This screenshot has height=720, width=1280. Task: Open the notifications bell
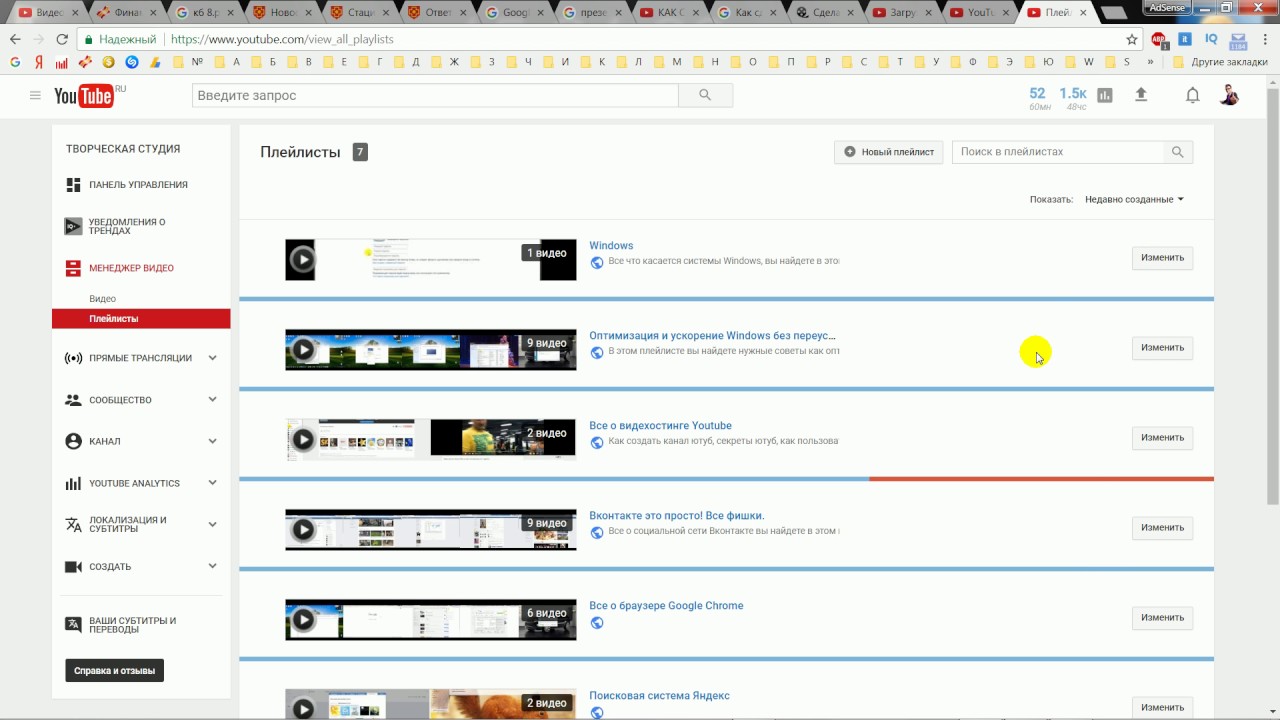[x=1192, y=95]
